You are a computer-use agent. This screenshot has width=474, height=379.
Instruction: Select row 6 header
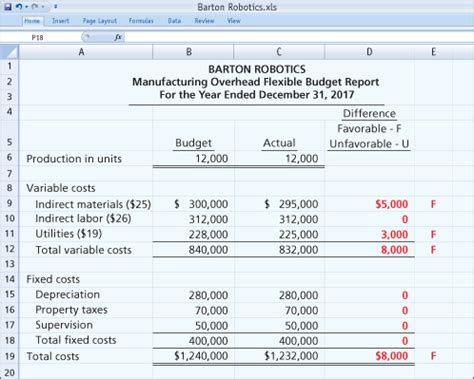click(10, 157)
